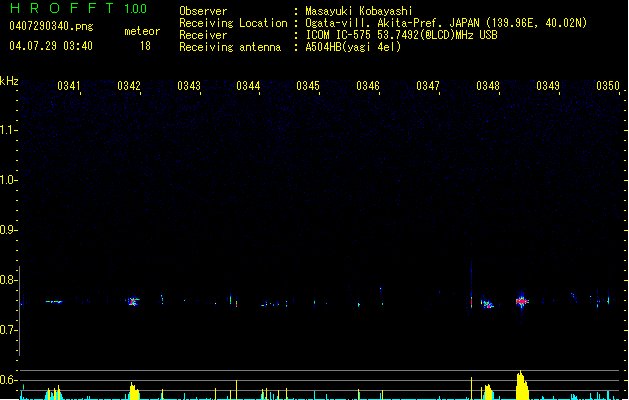Click the tallest yellow power peak after 0348
This screenshot has height=400, width=629.
[x=521, y=385]
